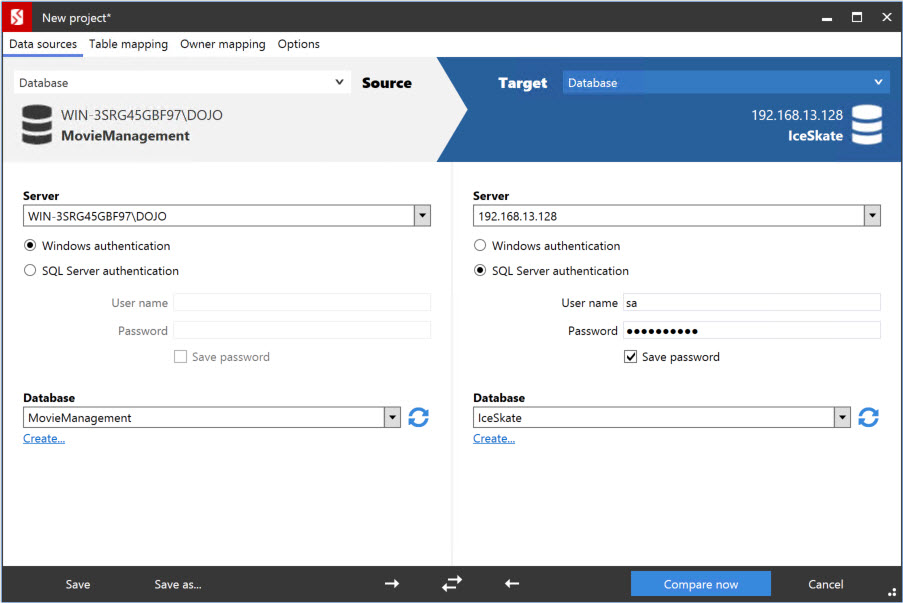Switch to the Data sources tab
This screenshot has width=903, height=603.
(x=43, y=44)
